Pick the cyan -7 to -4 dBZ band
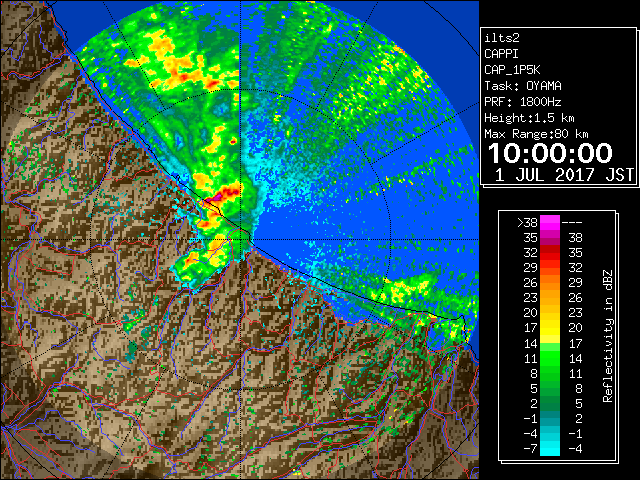The image size is (640, 480). pyautogui.click(x=550, y=448)
